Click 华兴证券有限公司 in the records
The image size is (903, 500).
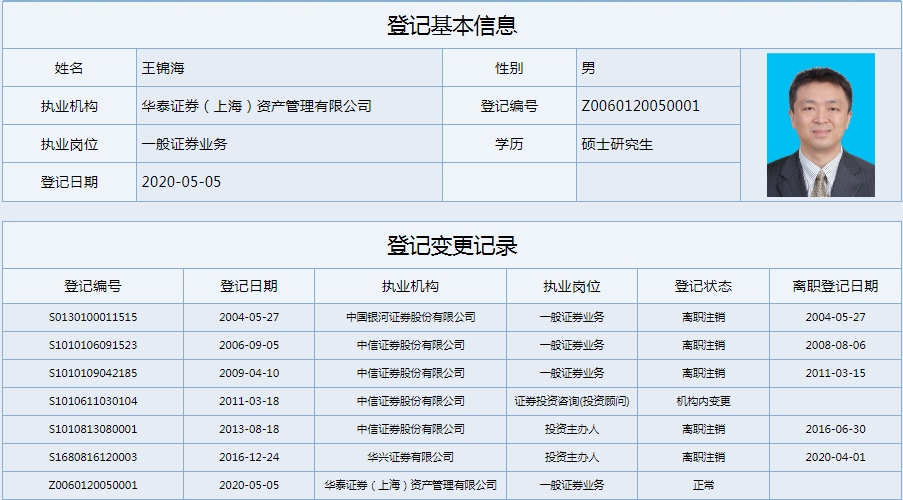(411, 457)
